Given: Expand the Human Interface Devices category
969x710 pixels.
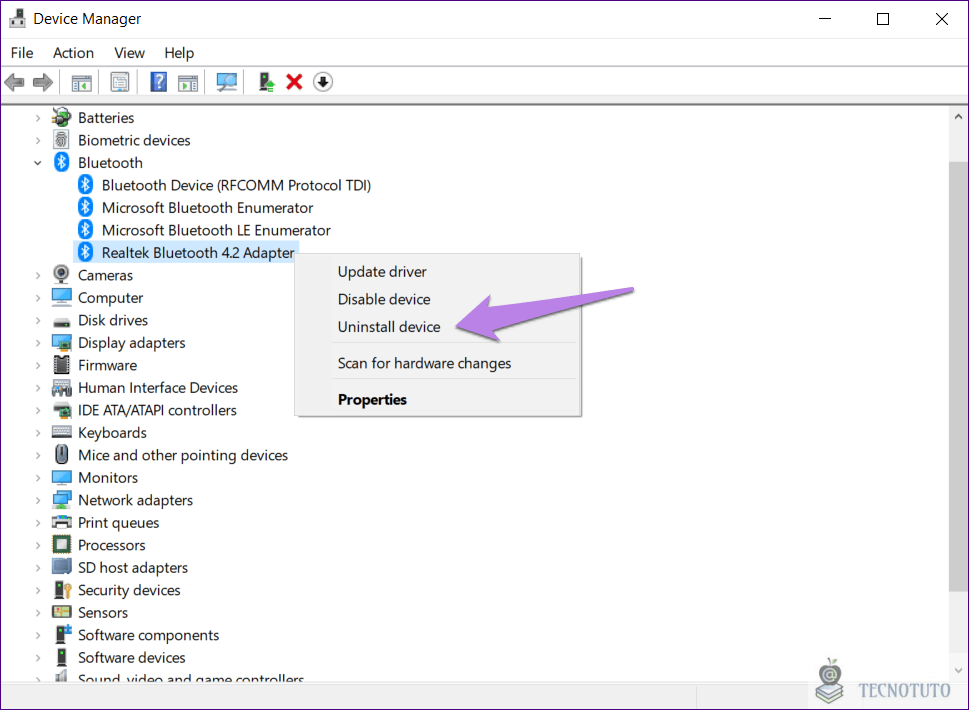Looking at the screenshot, I should [x=38, y=388].
